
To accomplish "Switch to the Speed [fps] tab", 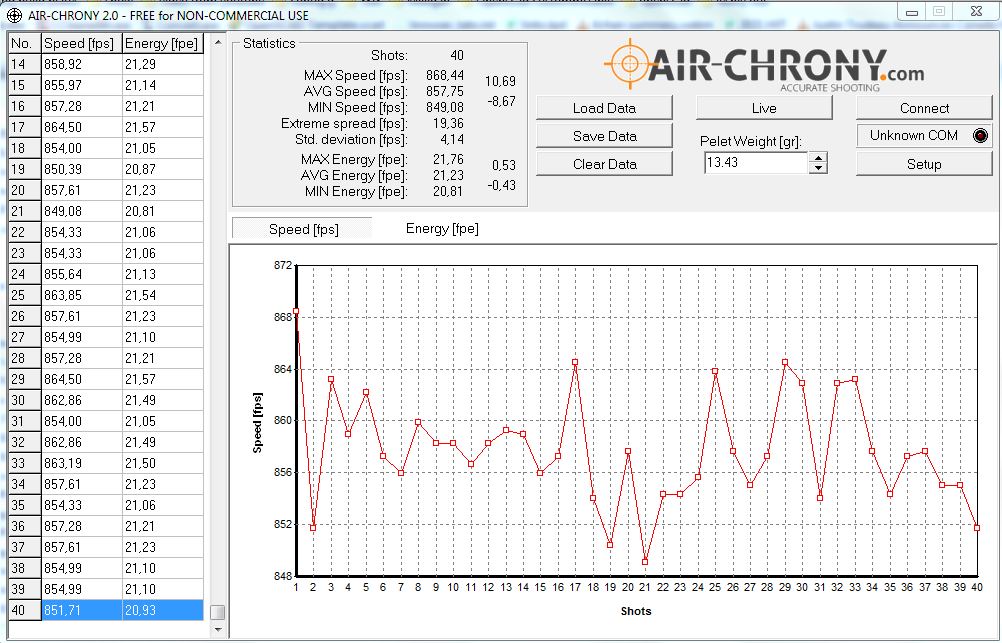I will 303,229.
